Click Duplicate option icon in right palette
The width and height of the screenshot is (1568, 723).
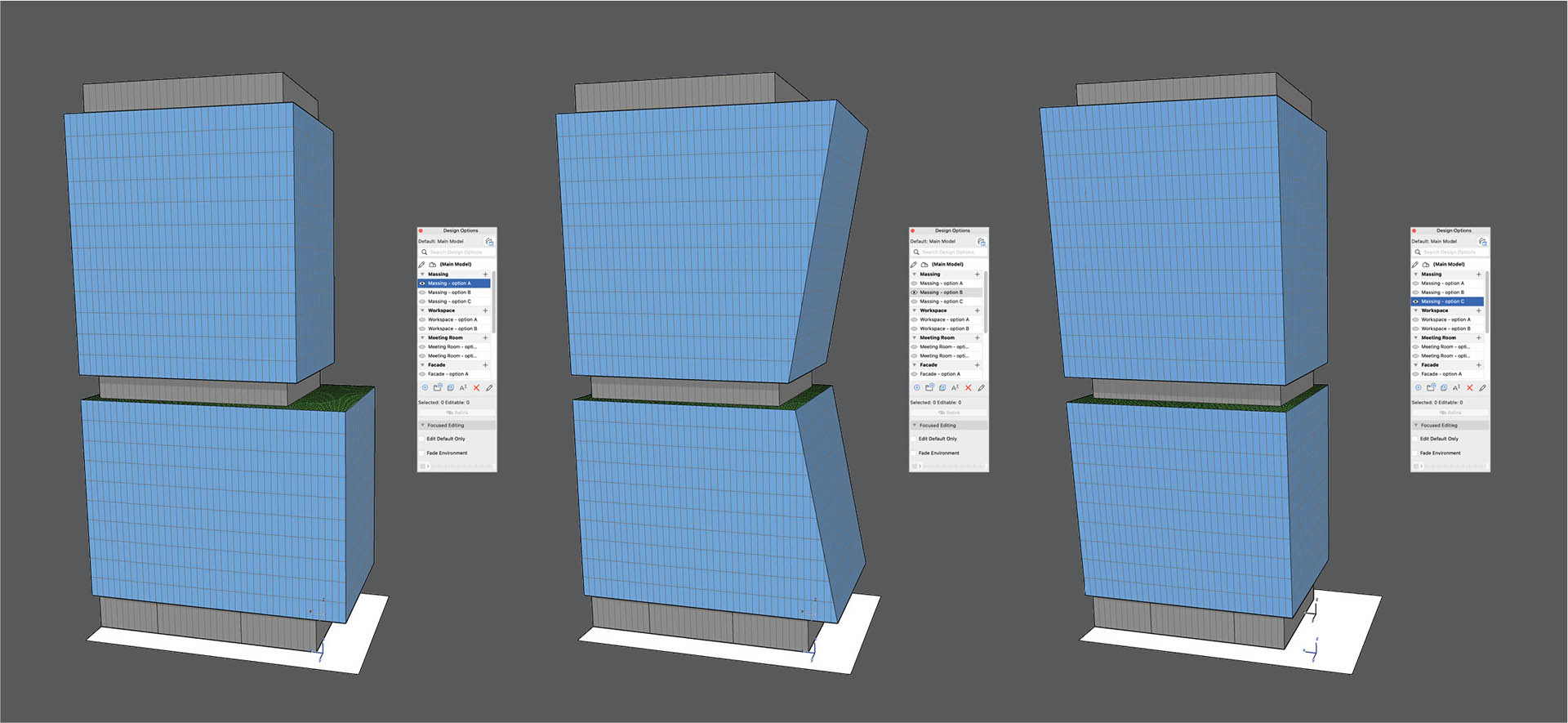(1444, 387)
